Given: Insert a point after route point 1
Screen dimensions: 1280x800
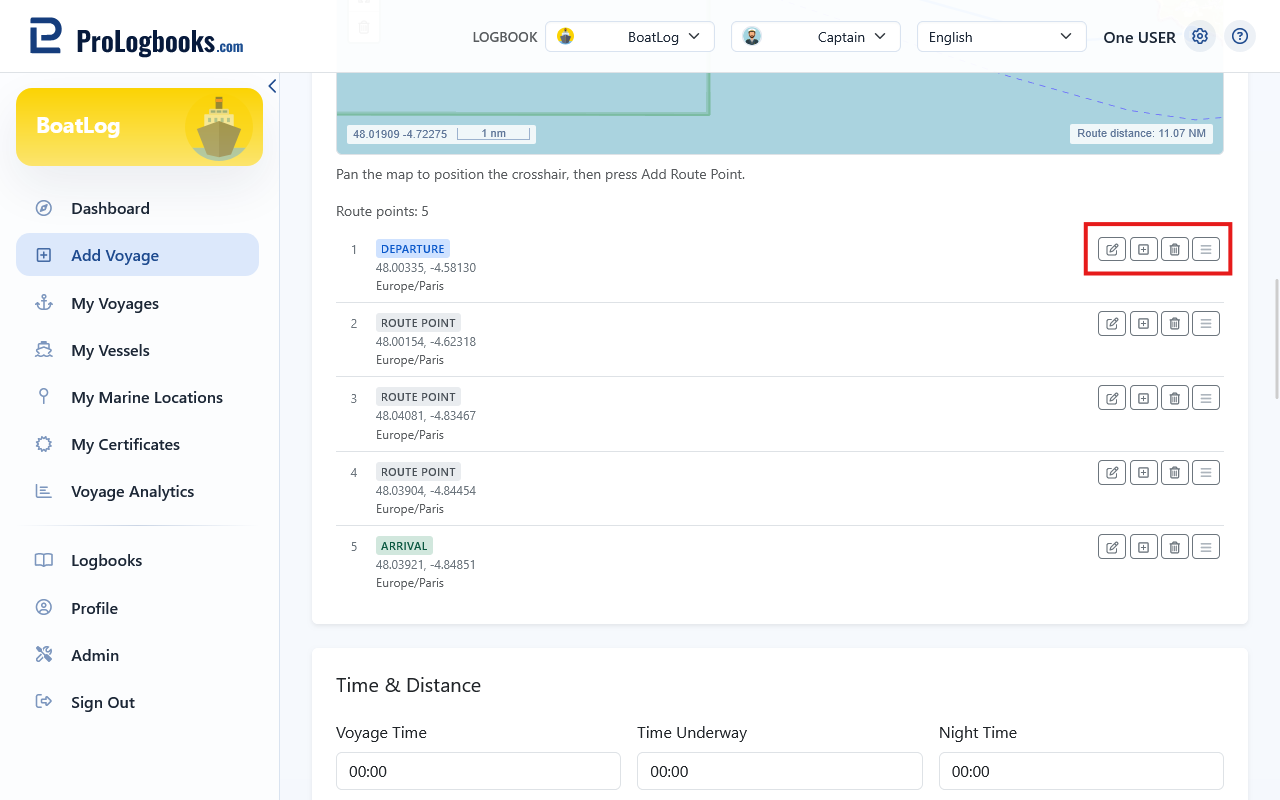Looking at the screenshot, I should tap(1144, 249).
